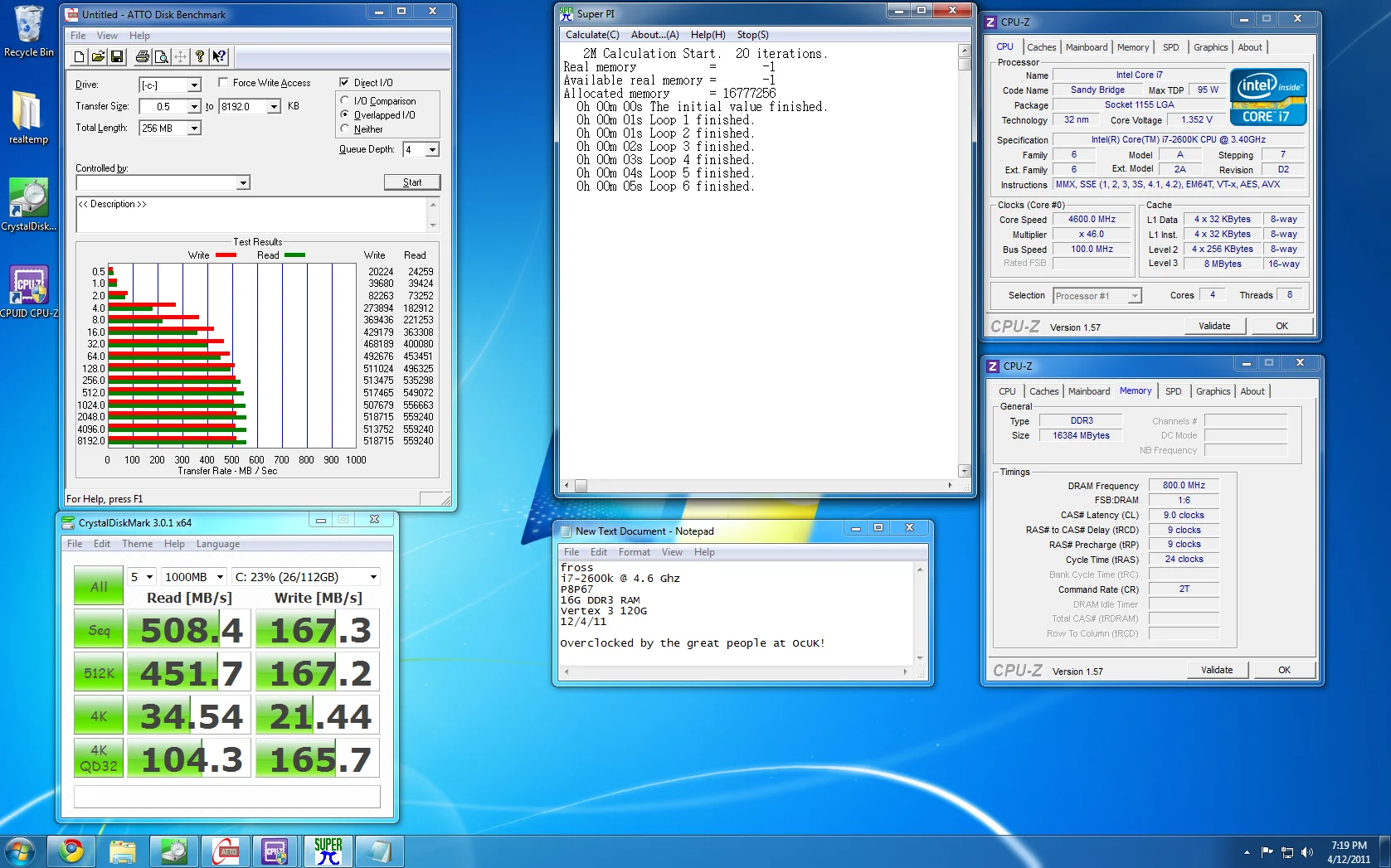
Task: Click the 4K QD32 test button
Action: click(x=99, y=758)
